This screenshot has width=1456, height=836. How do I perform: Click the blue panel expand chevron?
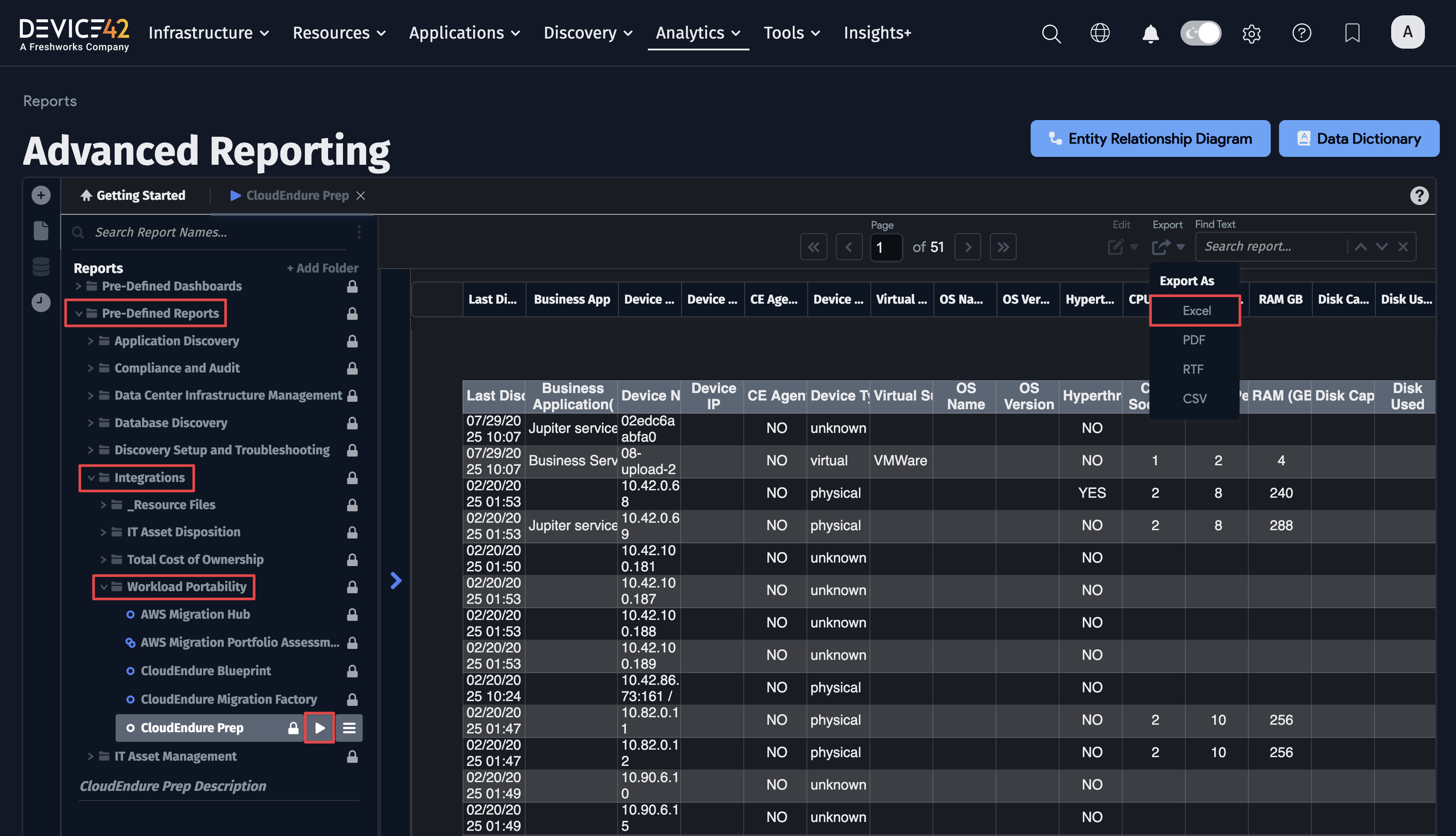pyautogui.click(x=396, y=581)
